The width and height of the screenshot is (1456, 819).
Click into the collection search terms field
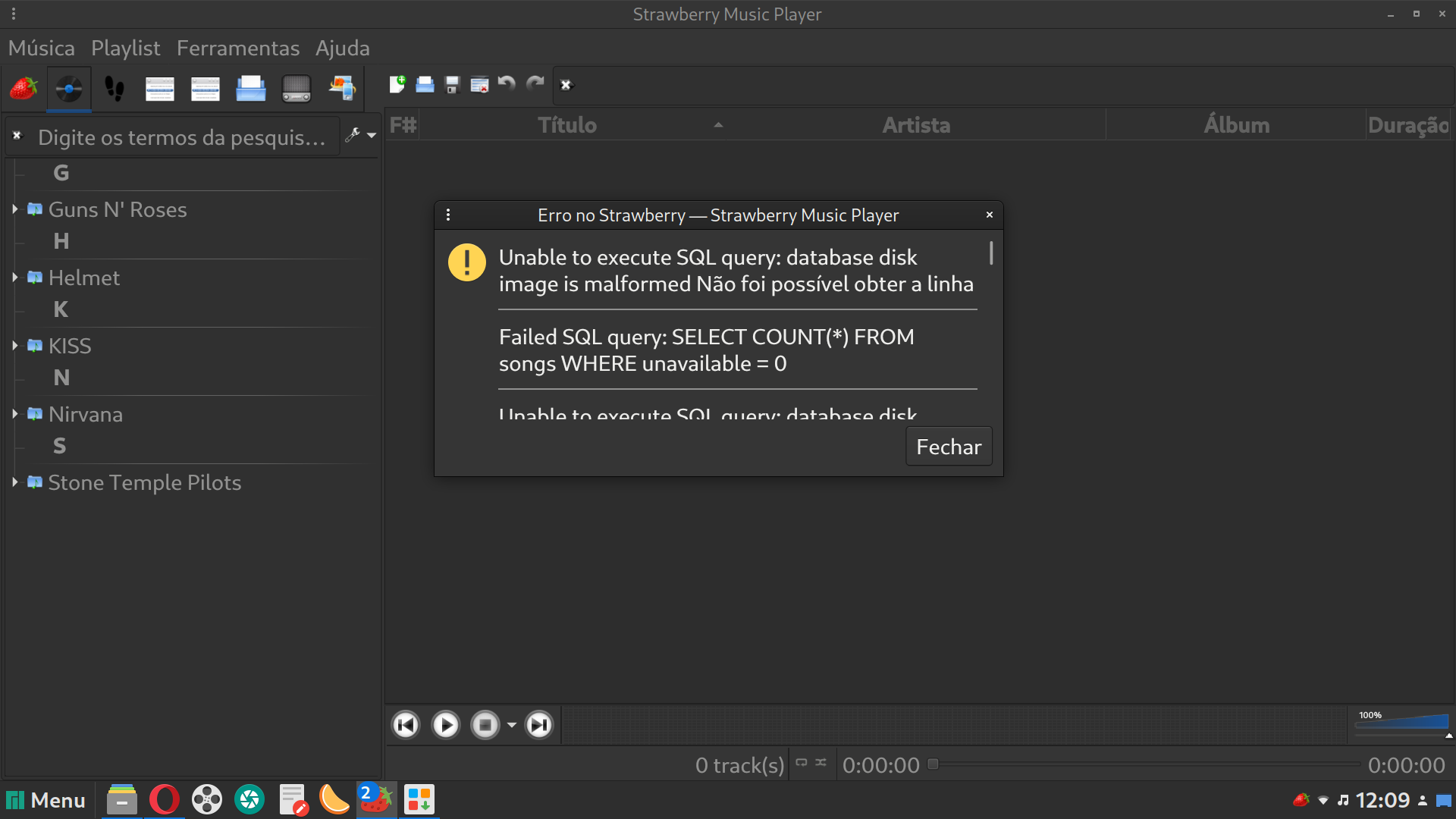pos(182,137)
